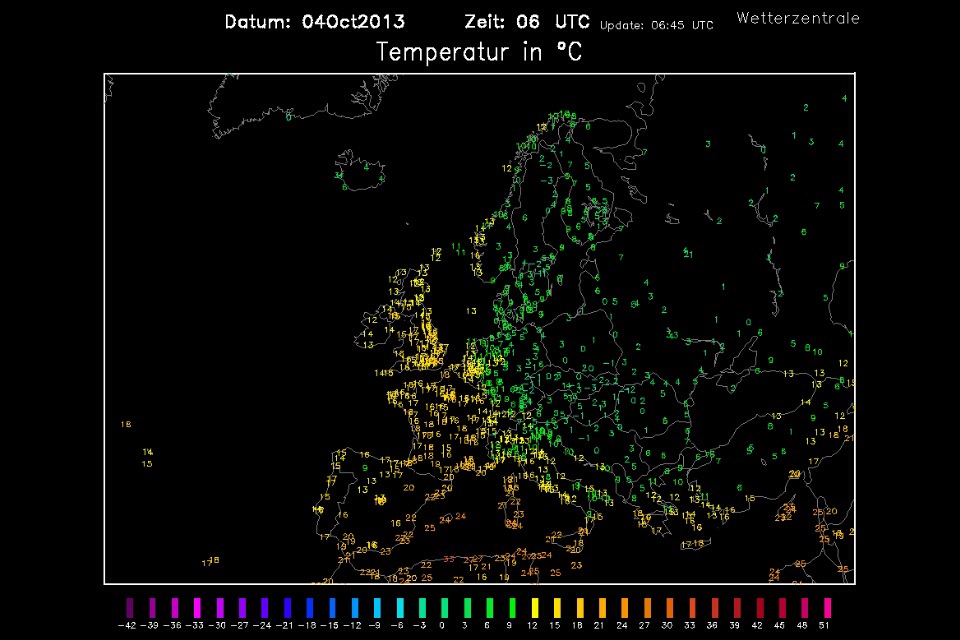Select the green 6 legend swatch
The width and height of the screenshot is (960, 640).
coord(489,607)
